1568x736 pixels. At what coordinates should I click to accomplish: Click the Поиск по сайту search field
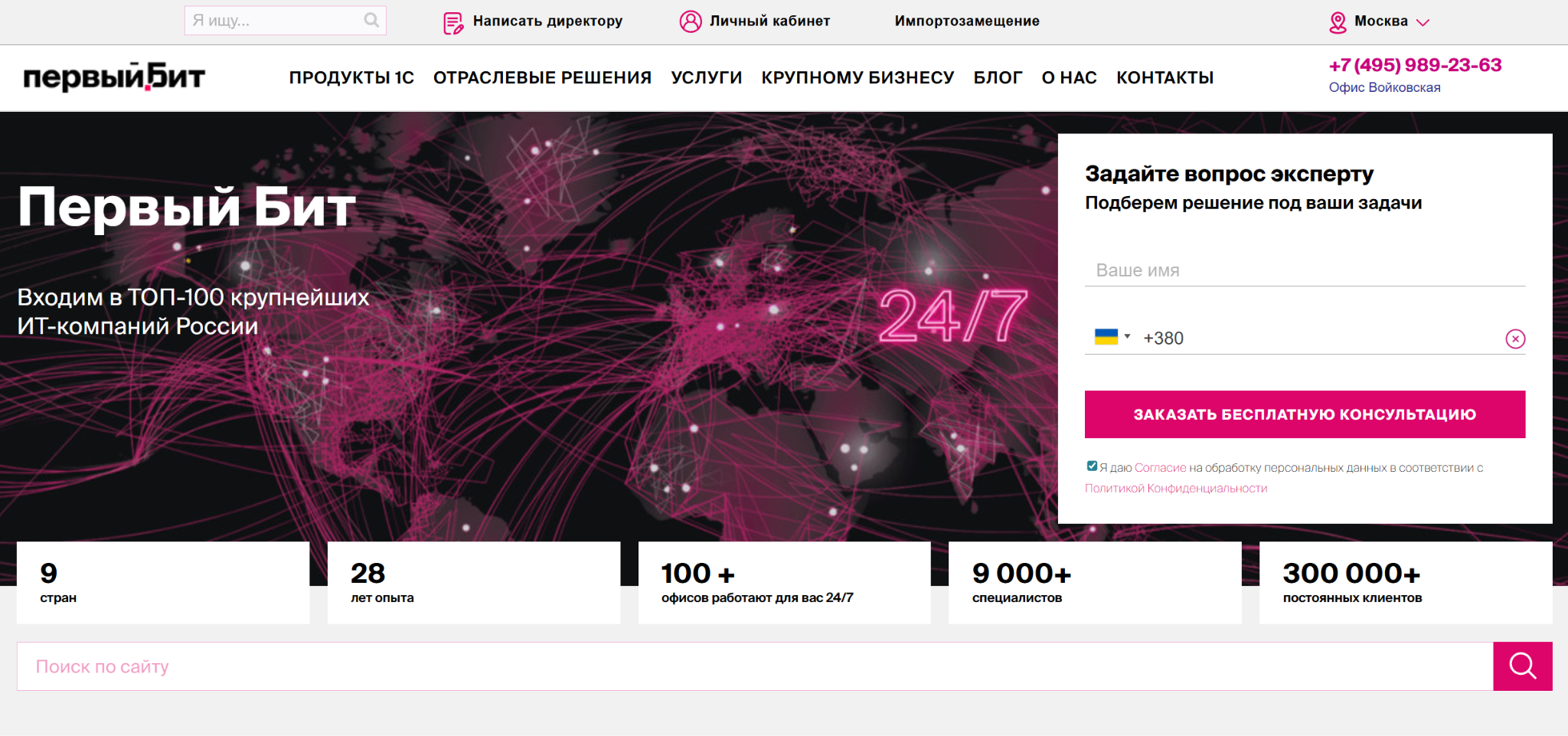click(755, 666)
